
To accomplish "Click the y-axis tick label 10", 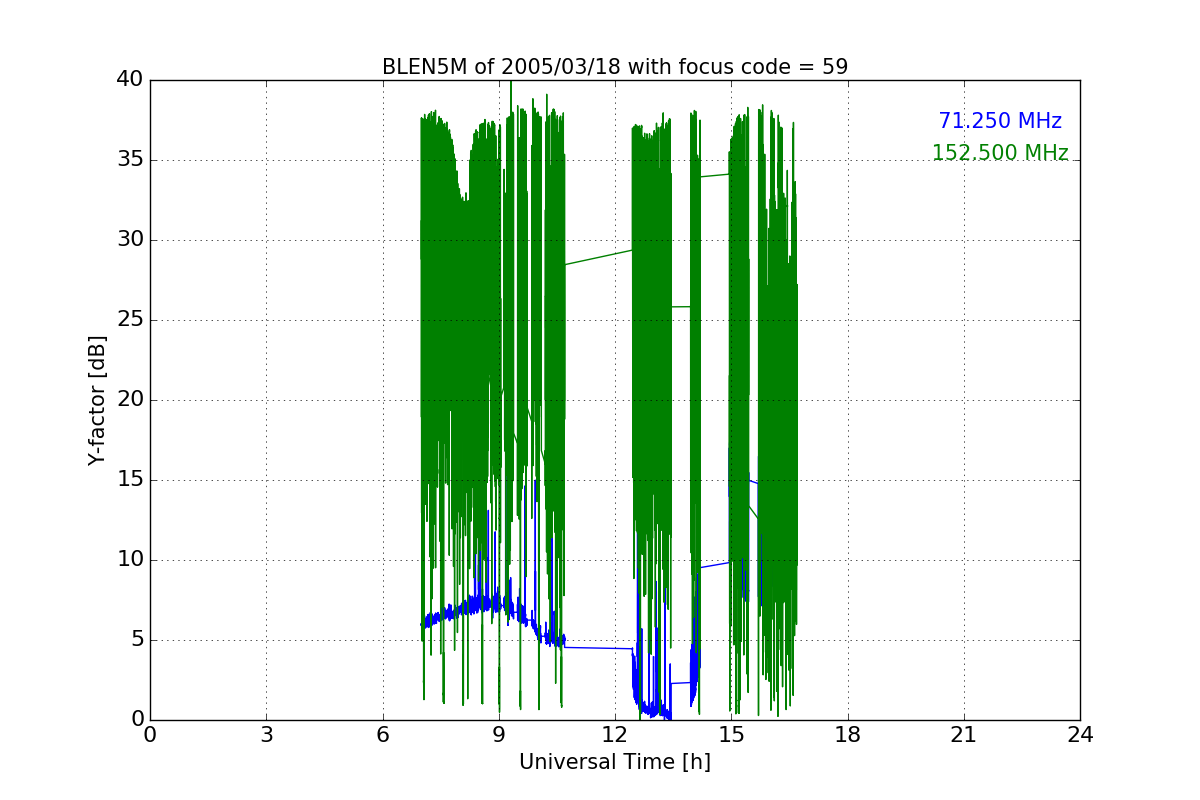I will point(129,560).
